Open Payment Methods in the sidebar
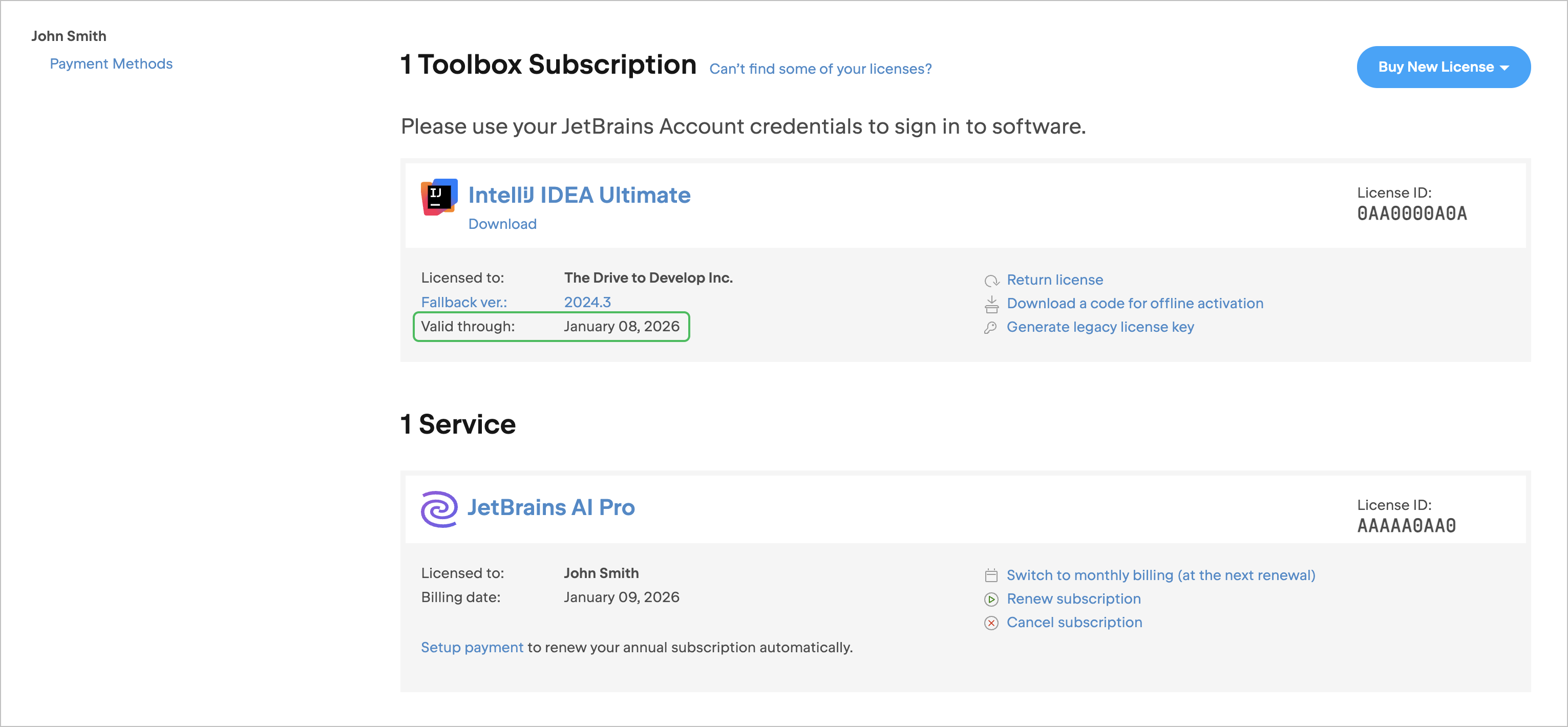1568x727 pixels. coord(111,63)
